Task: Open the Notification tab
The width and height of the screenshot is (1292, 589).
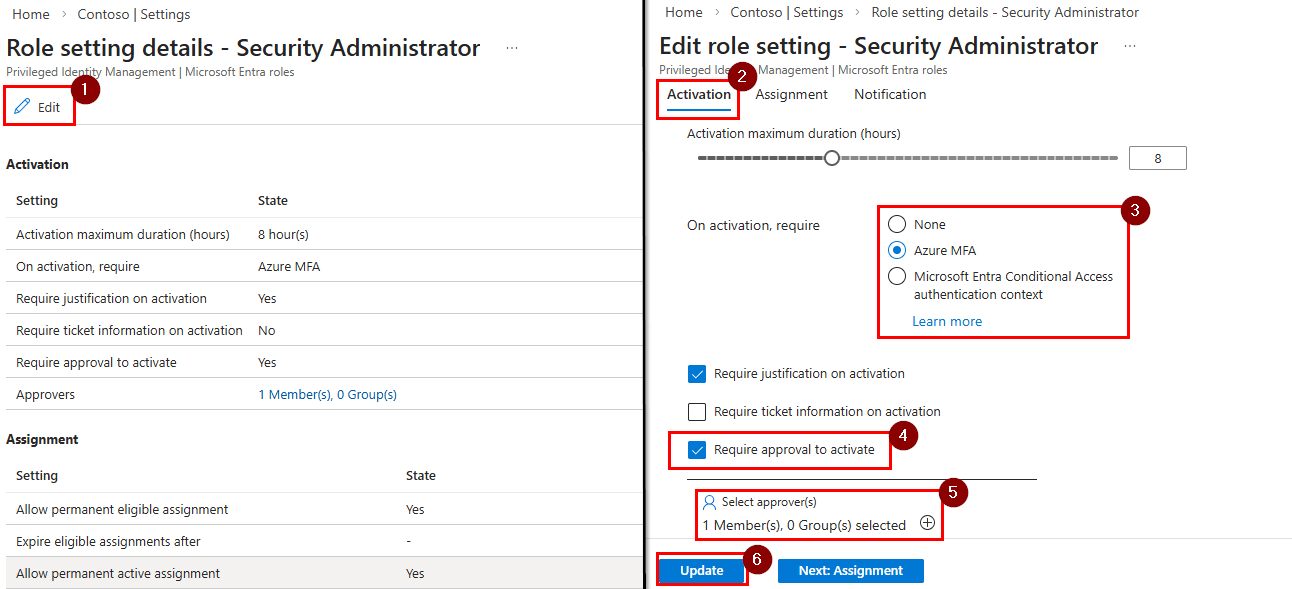Action: point(888,94)
